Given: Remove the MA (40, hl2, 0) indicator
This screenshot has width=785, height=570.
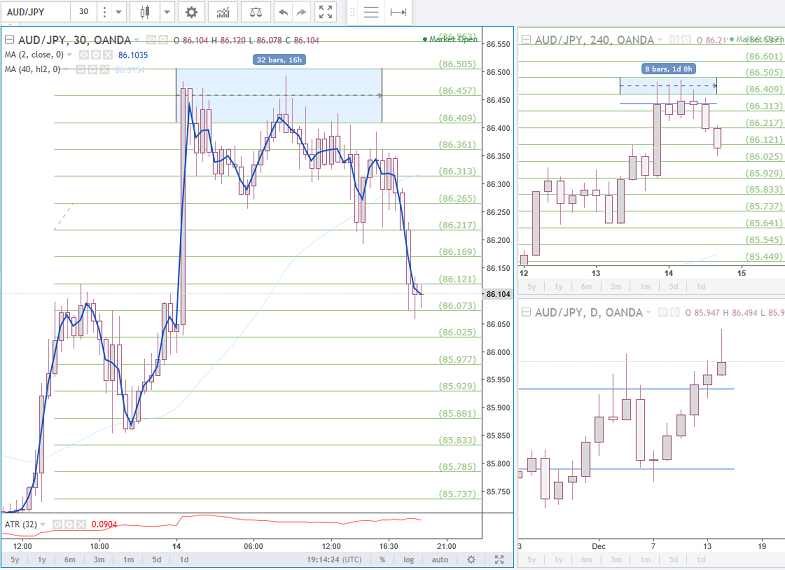Looking at the screenshot, I should [104, 70].
